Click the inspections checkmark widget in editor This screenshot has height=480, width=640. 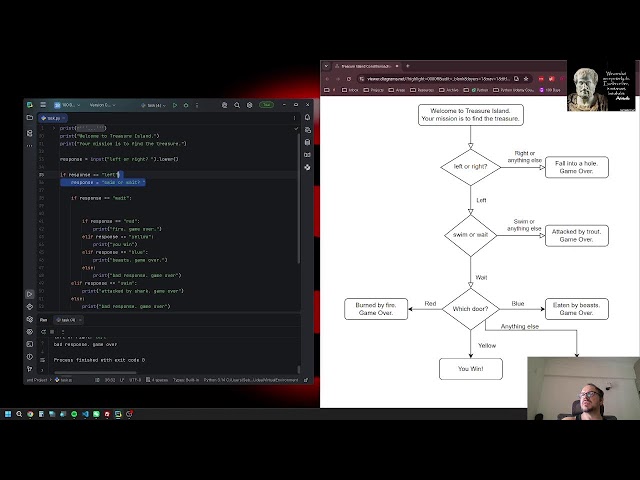point(296,129)
